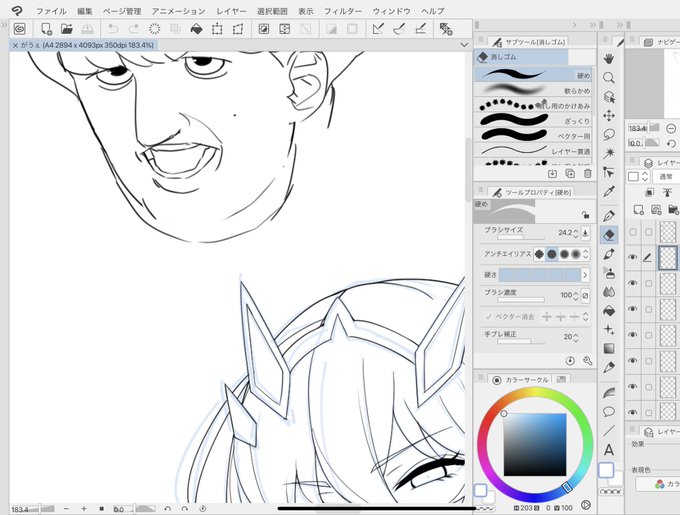Toggle tool property lock icon

[585, 215]
